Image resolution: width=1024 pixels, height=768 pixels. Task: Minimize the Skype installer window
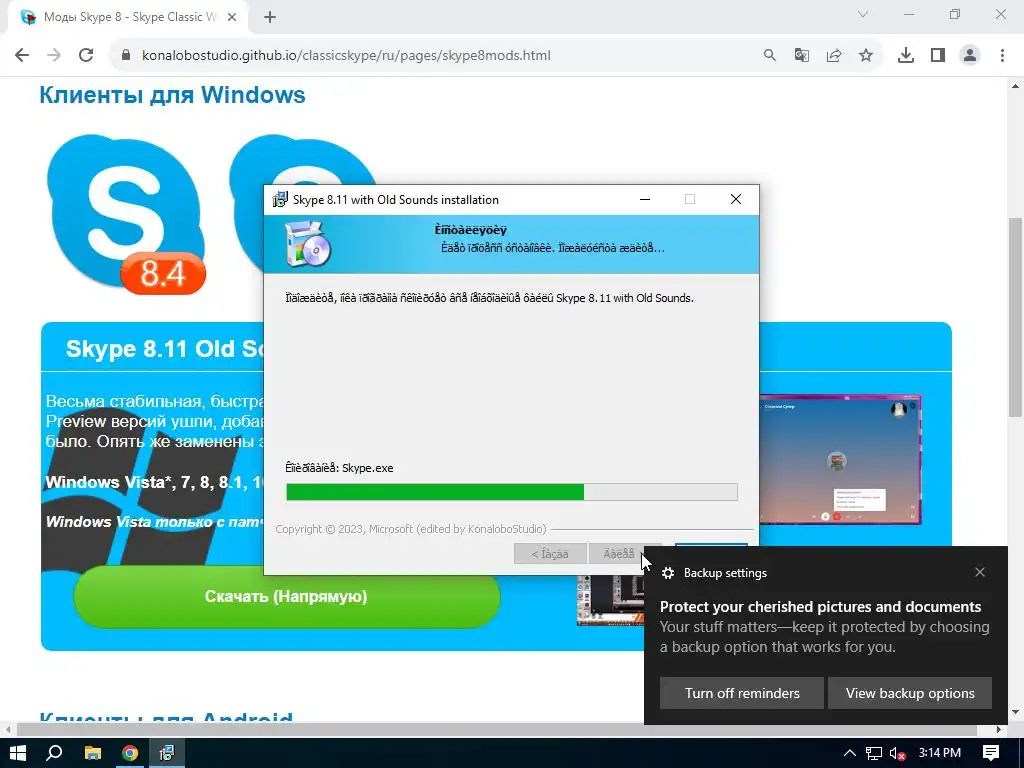pyautogui.click(x=645, y=199)
